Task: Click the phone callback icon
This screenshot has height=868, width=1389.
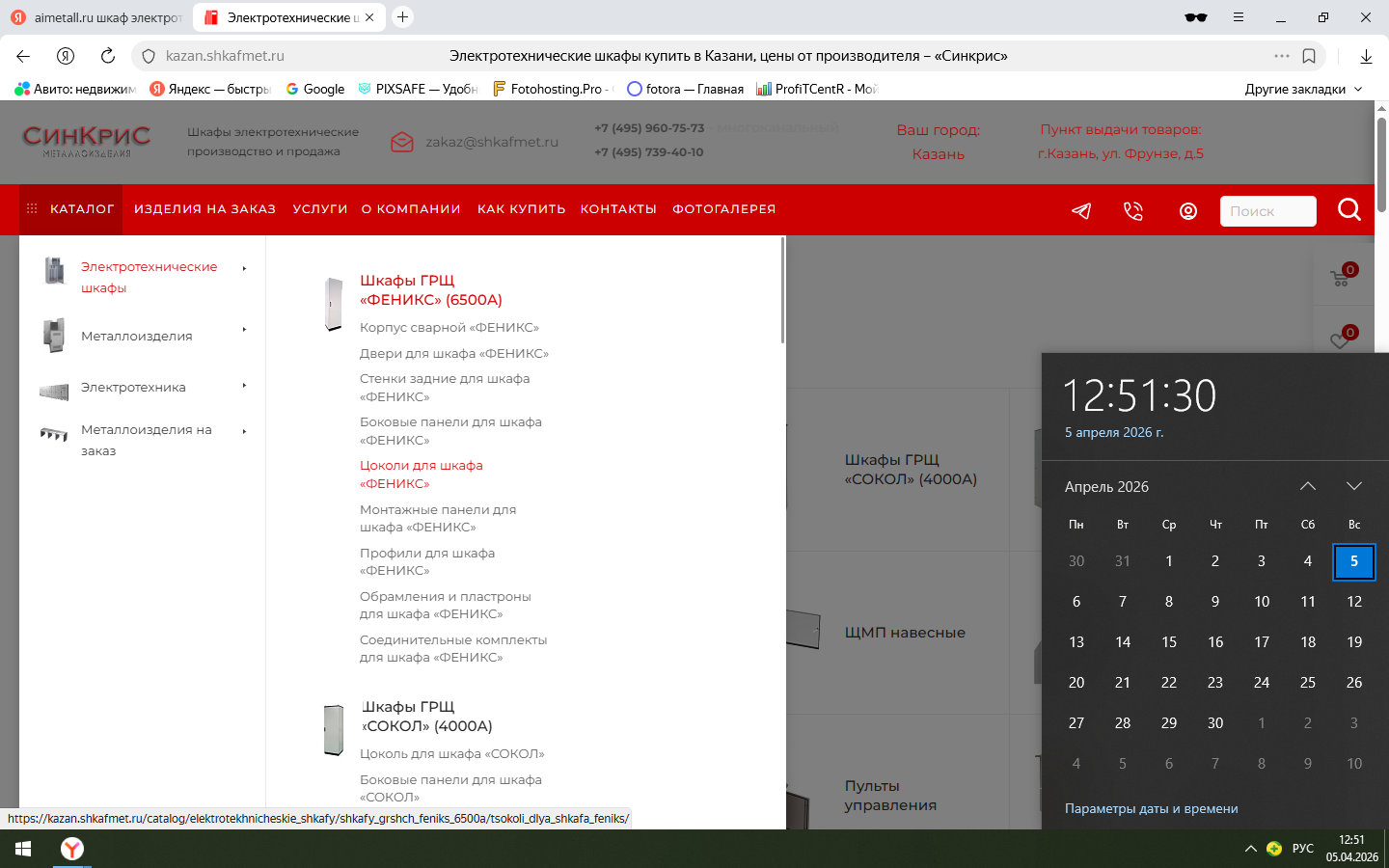Action: [1133, 210]
